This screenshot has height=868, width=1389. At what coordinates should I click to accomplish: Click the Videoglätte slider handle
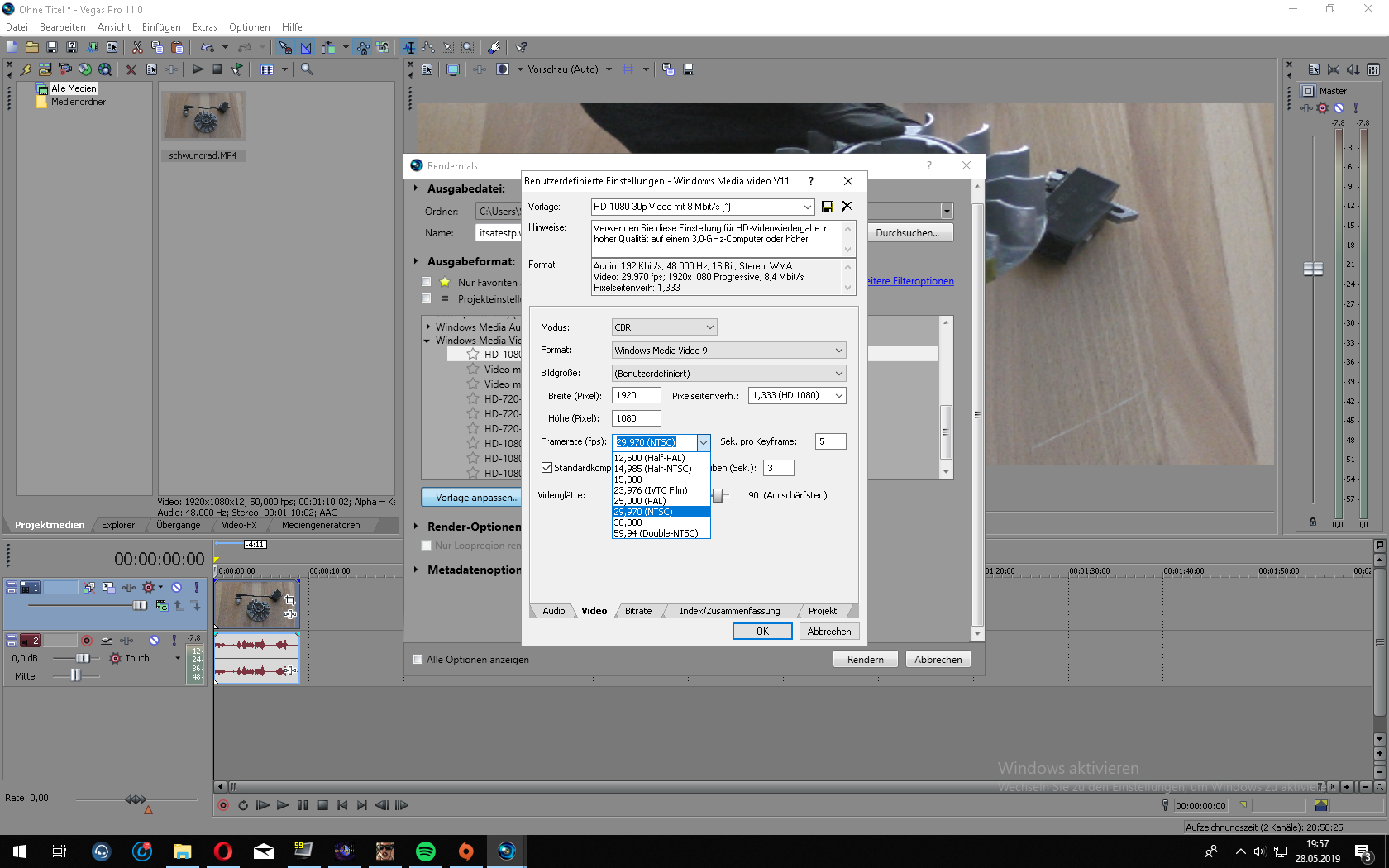point(717,495)
